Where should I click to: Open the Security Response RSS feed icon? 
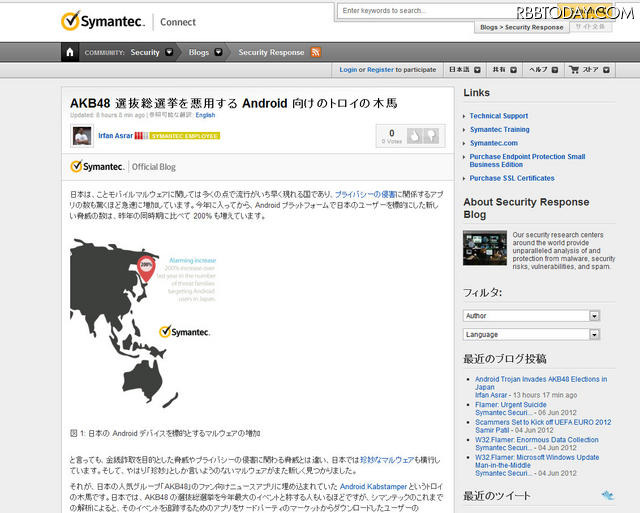pyautogui.click(x=316, y=52)
